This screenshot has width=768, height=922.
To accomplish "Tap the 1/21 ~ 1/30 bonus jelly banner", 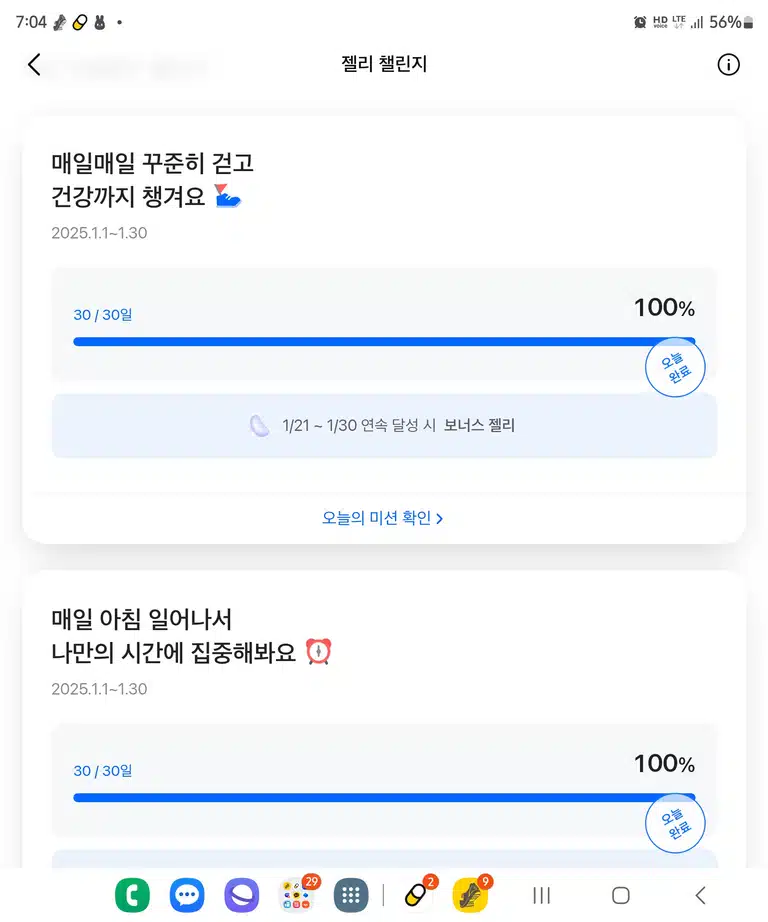I will pos(385,426).
